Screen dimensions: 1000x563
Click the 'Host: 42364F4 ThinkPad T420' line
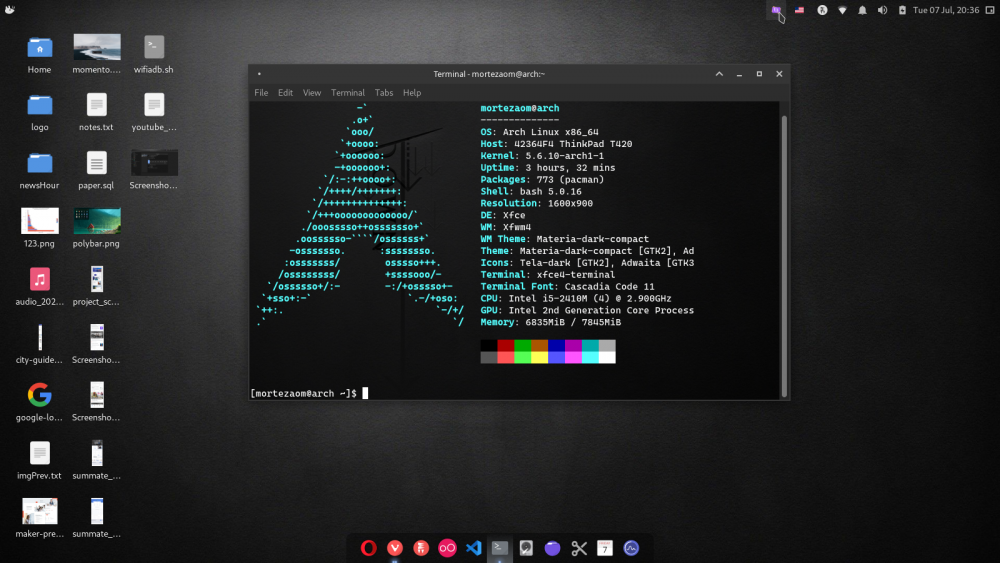pyautogui.click(x=556, y=144)
